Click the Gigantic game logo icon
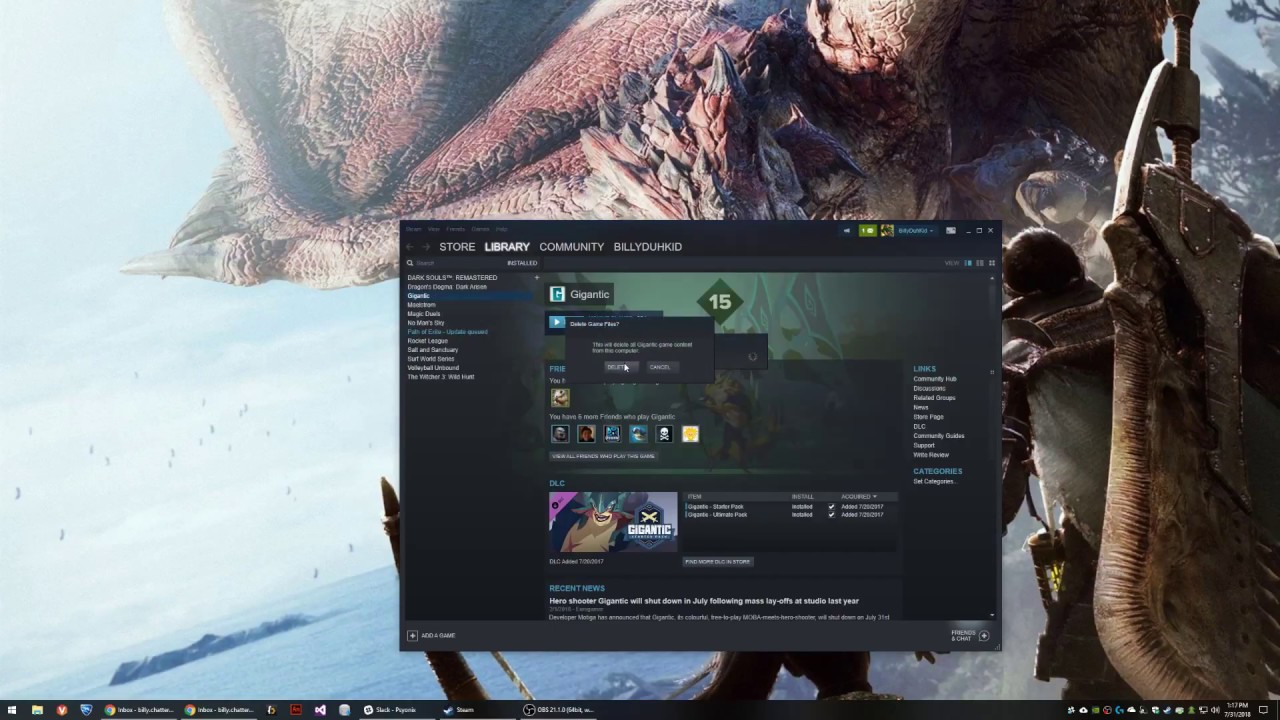Viewport: 1280px width, 720px height. (x=558, y=294)
